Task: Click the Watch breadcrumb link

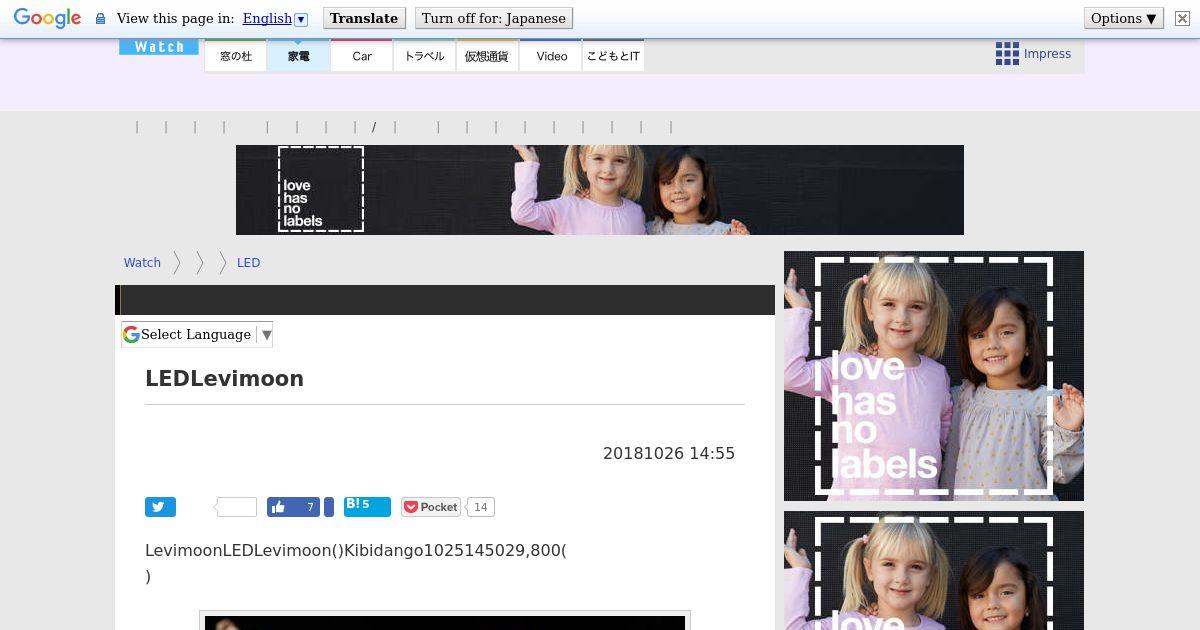Action: click(142, 263)
